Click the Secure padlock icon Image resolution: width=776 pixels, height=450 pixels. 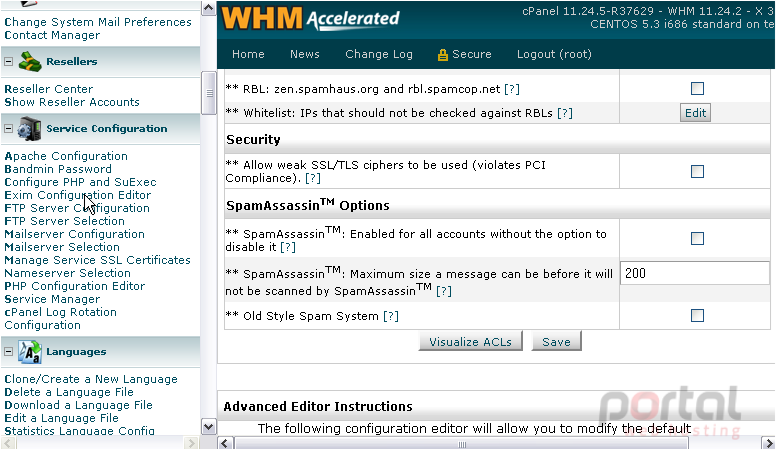[x=442, y=54]
